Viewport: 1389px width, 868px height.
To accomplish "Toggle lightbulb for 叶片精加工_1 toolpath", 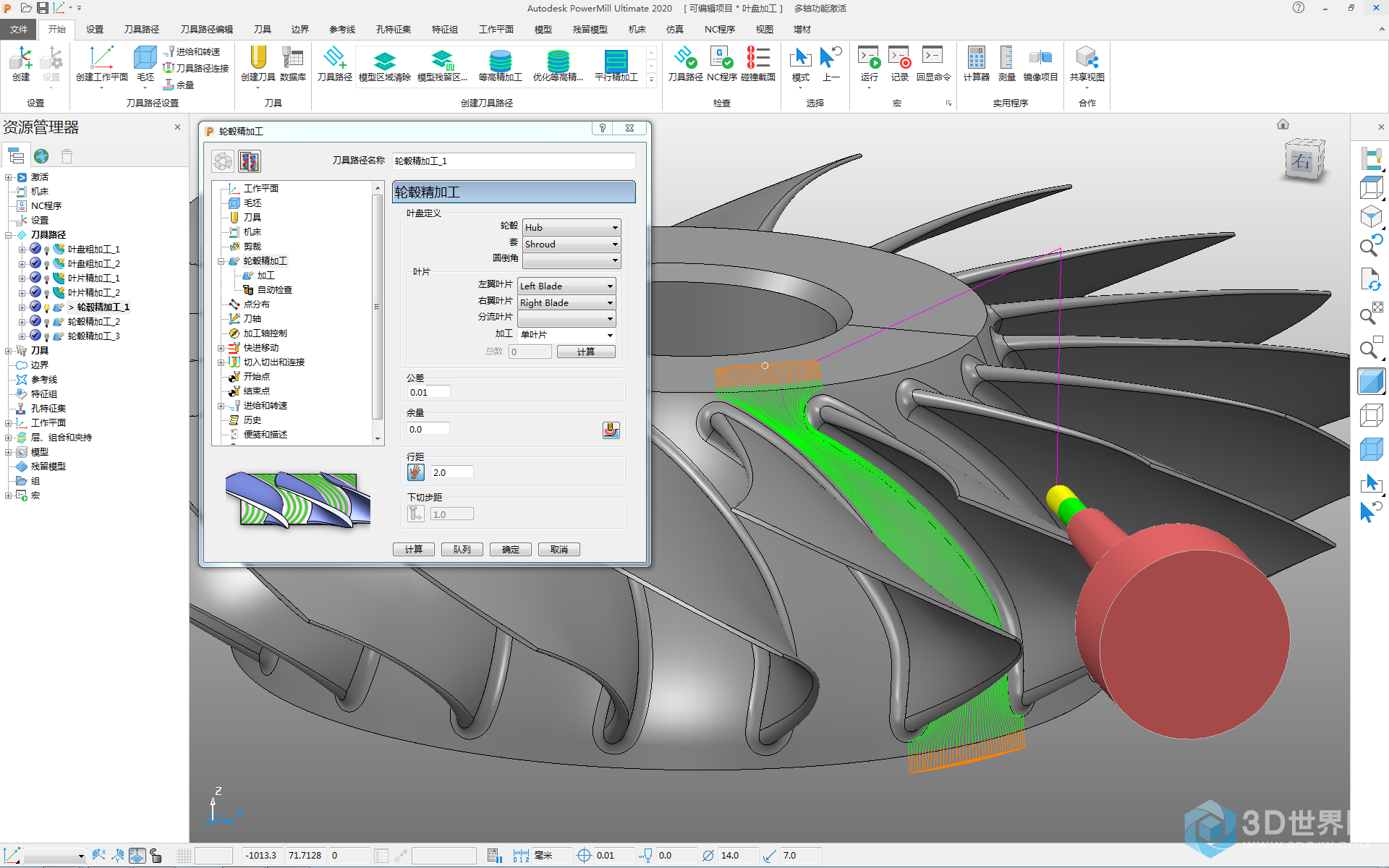I will [x=47, y=278].
